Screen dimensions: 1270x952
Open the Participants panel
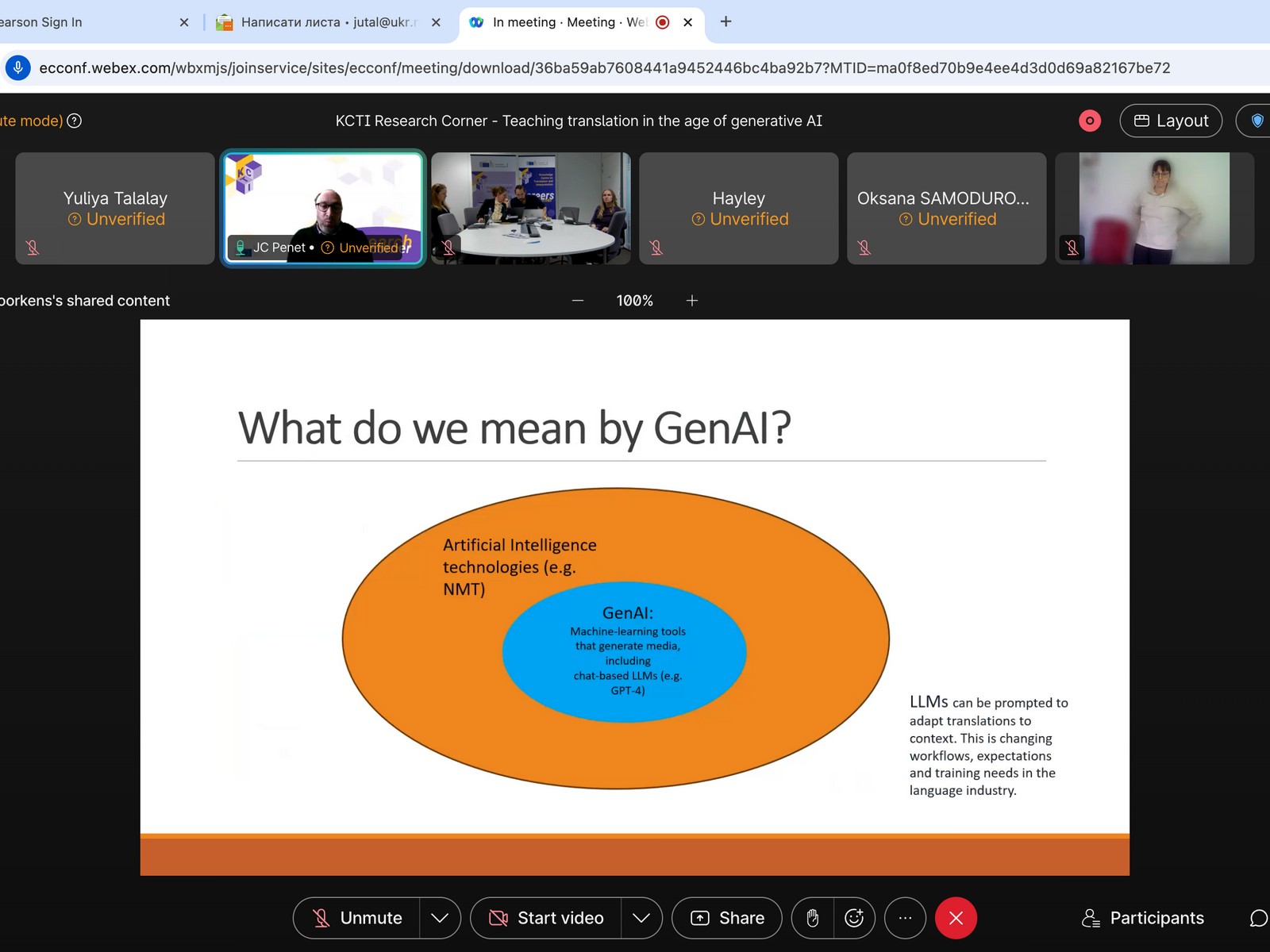[1143, 918]
